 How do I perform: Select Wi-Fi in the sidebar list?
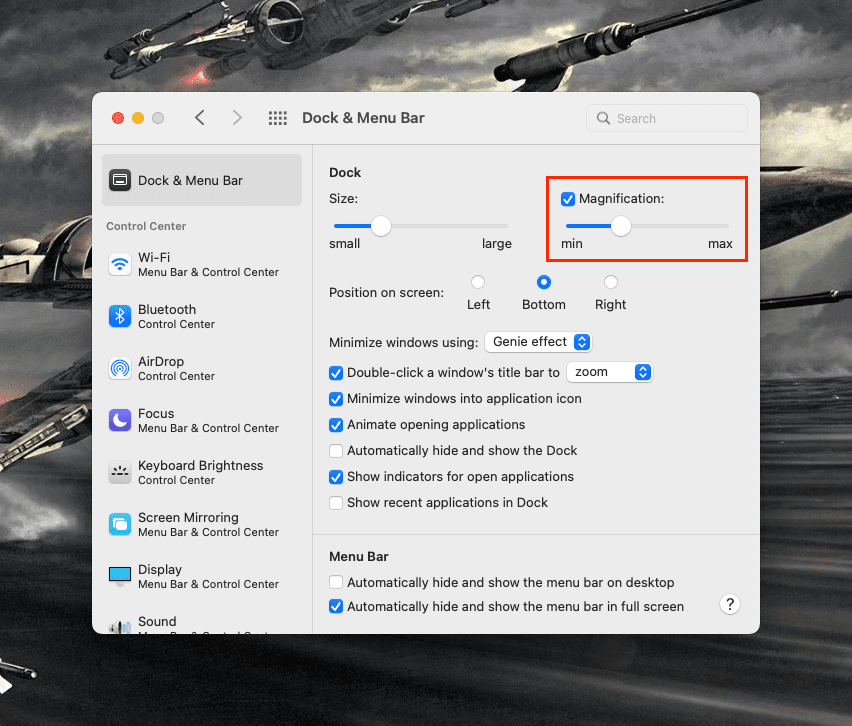[202, 265]
